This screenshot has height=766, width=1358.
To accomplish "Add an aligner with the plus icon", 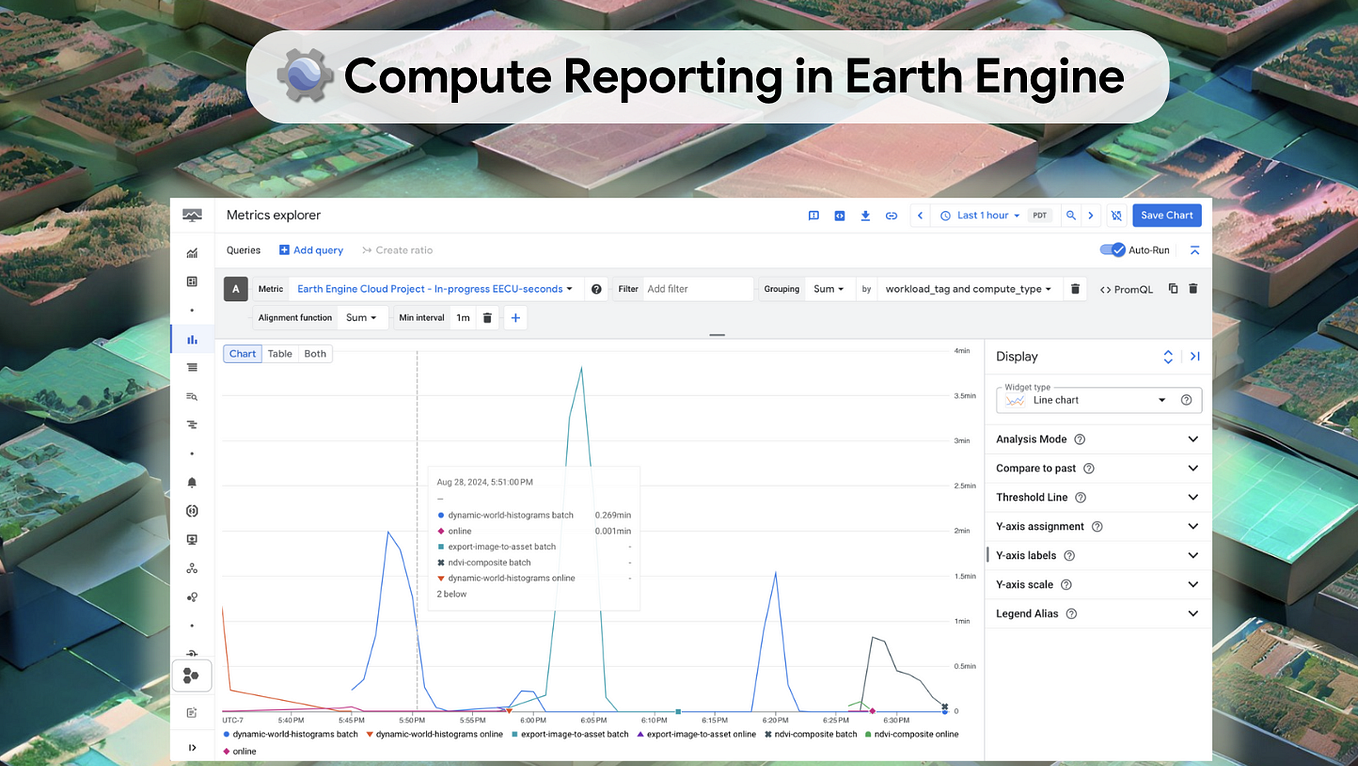I will pos(515,317).
